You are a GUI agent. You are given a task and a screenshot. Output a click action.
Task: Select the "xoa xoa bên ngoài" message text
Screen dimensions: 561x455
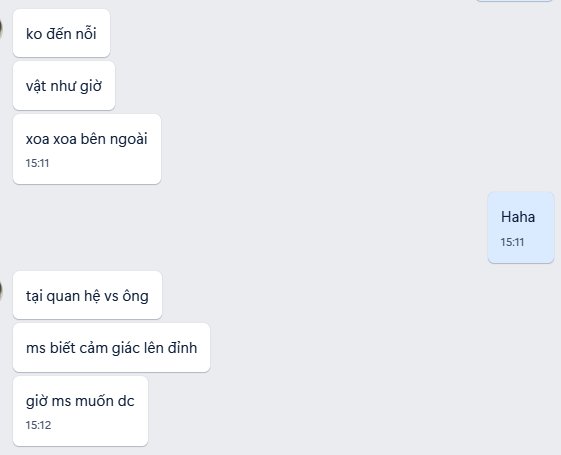(87, 139)
